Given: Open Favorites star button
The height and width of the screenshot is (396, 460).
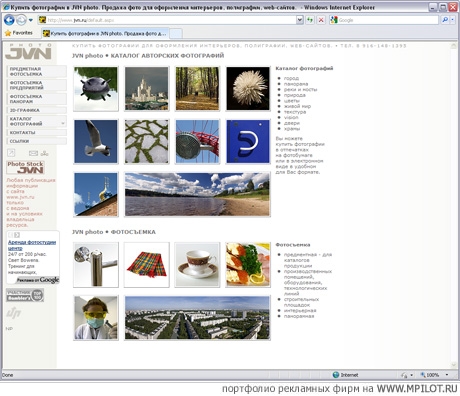Looking at the screenshot, I should pos(19,33).
